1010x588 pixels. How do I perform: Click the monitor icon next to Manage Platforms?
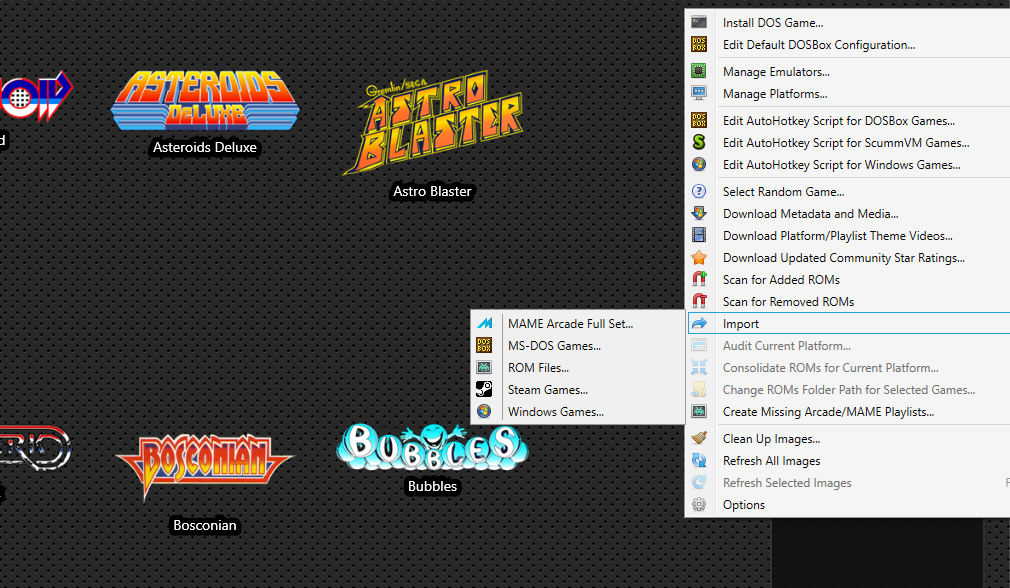coord(699,93)
